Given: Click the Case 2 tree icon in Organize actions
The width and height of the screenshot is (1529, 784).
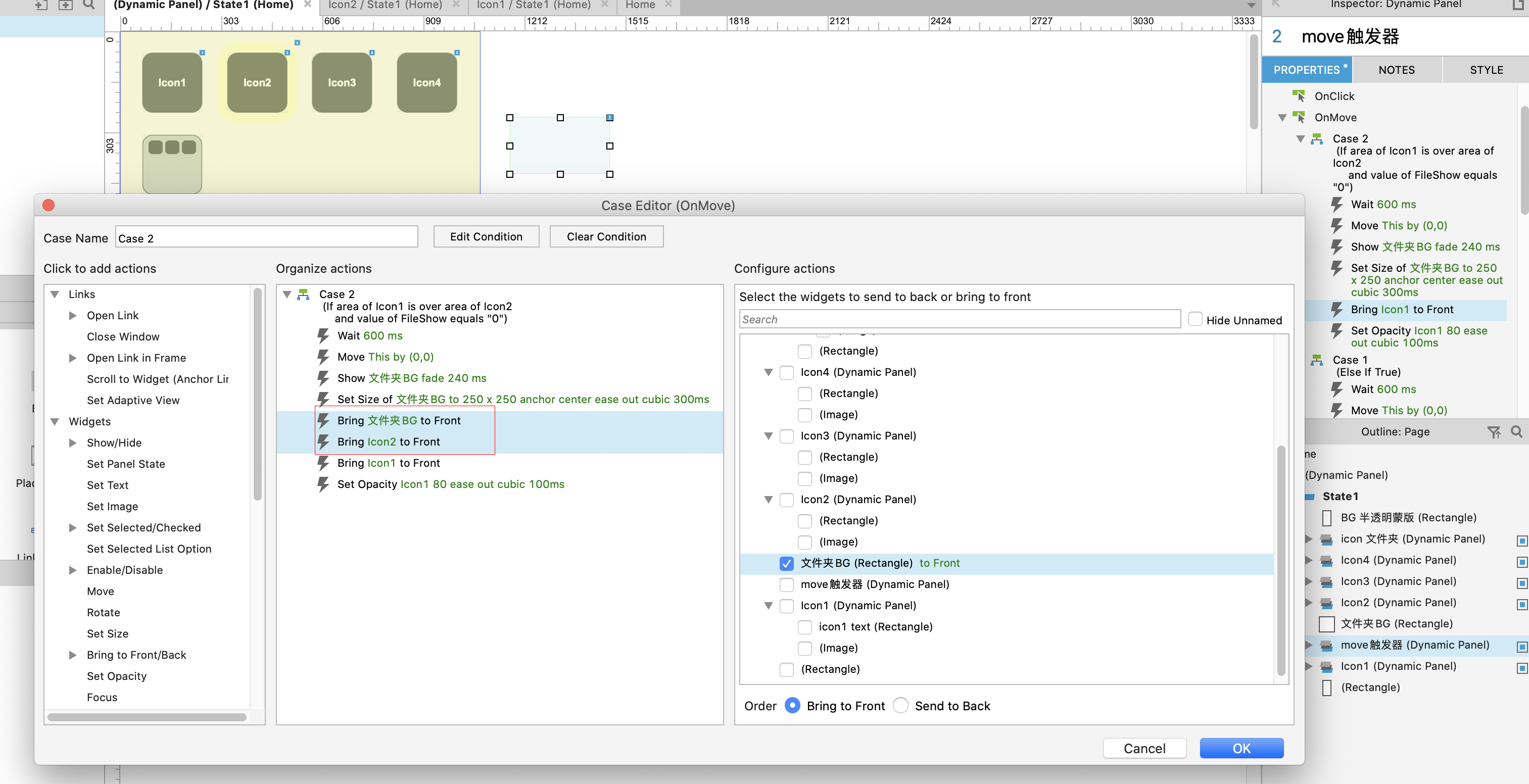Looking at the screenshot, I should (x=304, y=295).
